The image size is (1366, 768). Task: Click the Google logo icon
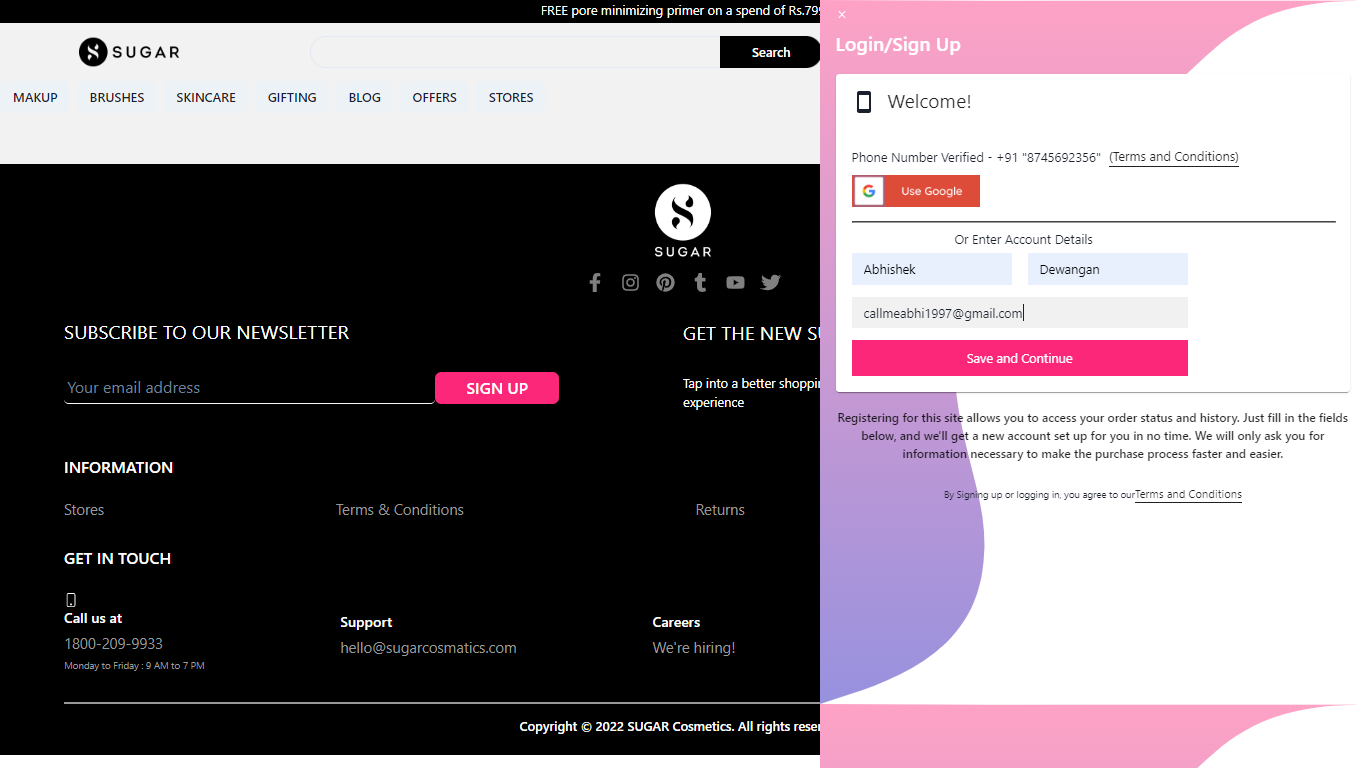click(869, 191)
